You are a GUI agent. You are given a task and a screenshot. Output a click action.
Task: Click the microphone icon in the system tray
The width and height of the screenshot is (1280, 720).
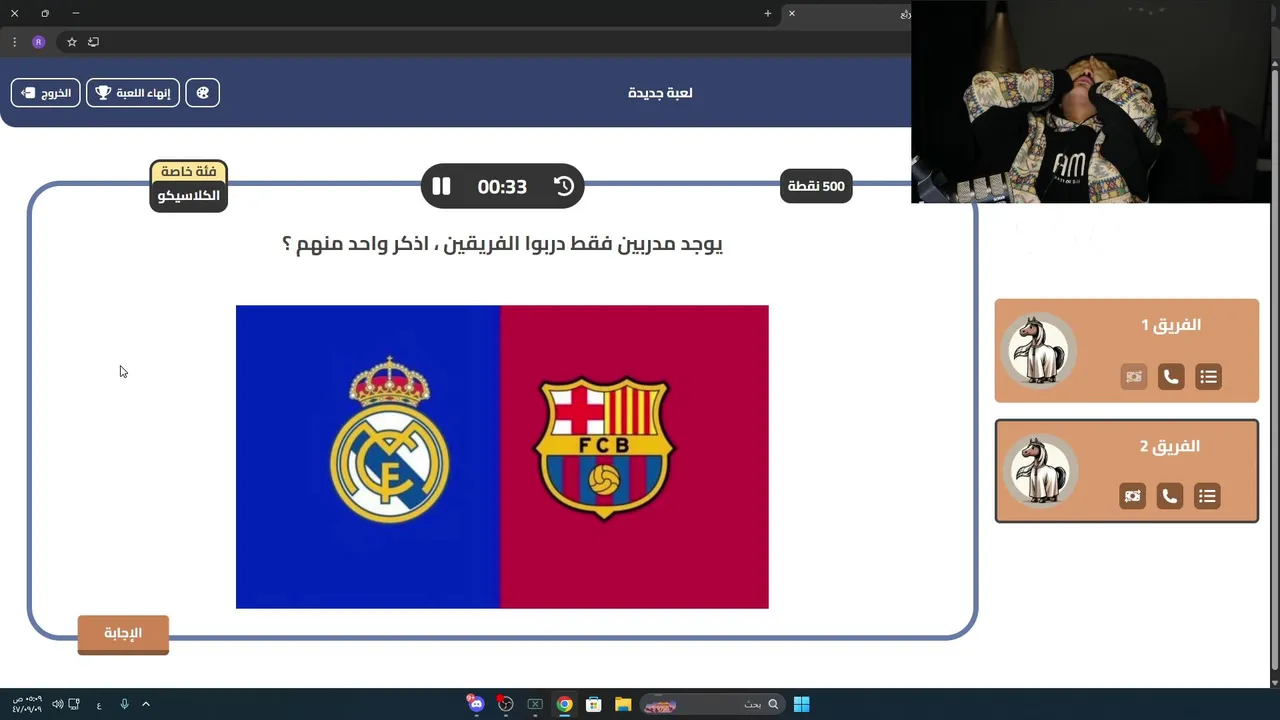[124, 704]
